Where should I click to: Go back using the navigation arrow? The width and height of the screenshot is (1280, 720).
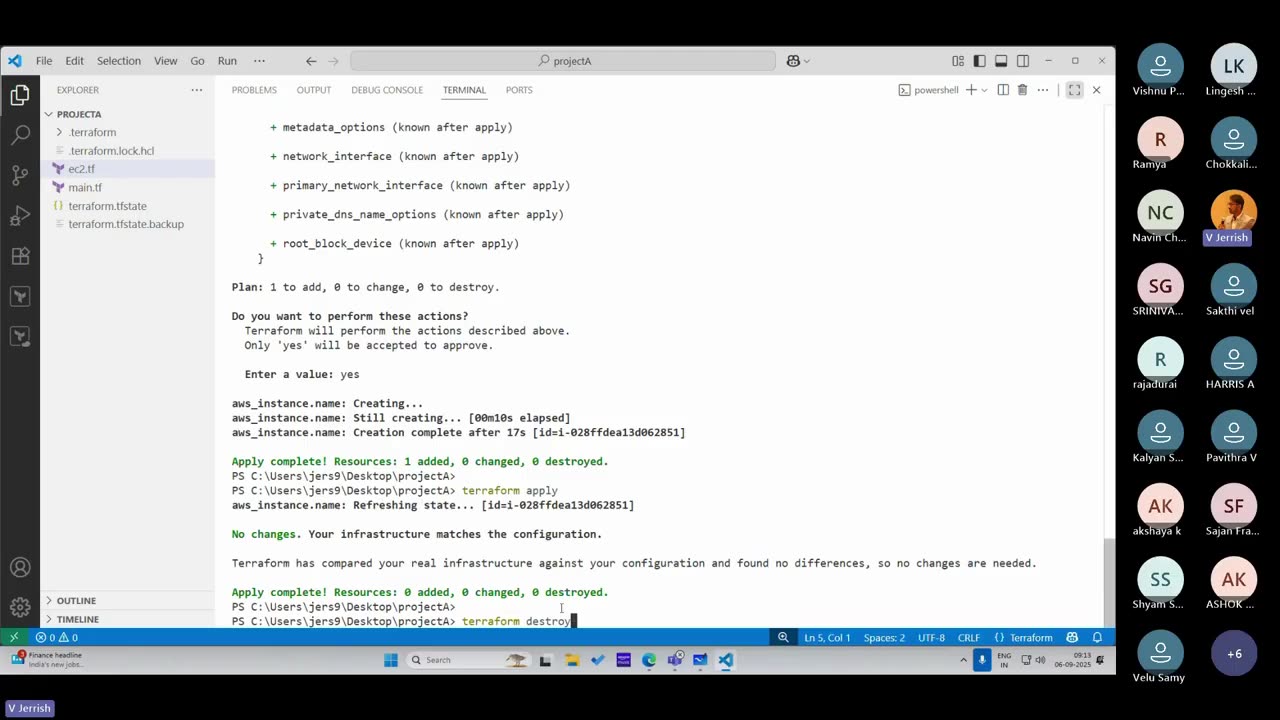(x=311, y=61)
